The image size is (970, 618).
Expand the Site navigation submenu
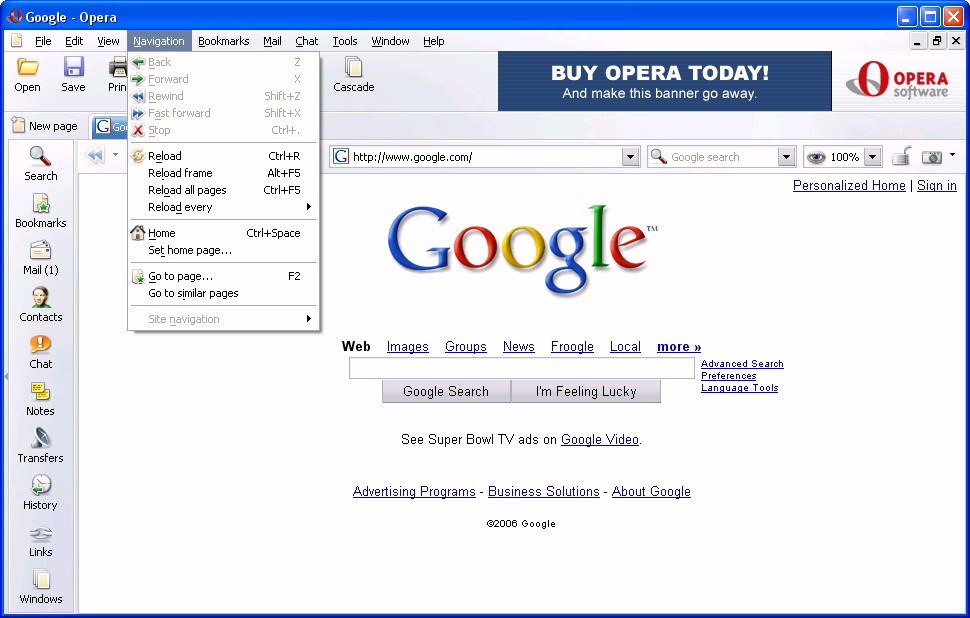[x=223, y=319]
